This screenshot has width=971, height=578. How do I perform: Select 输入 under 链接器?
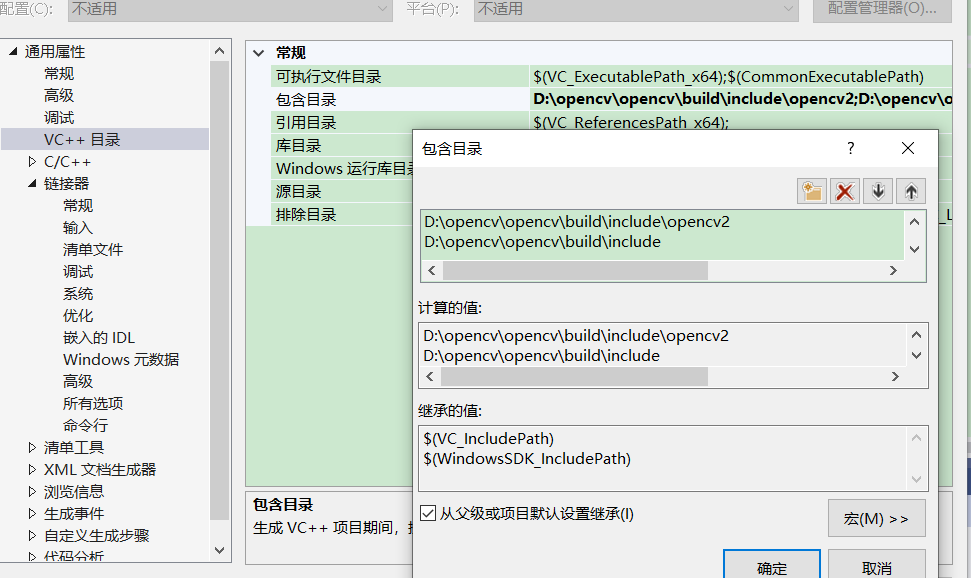[78, 227]
